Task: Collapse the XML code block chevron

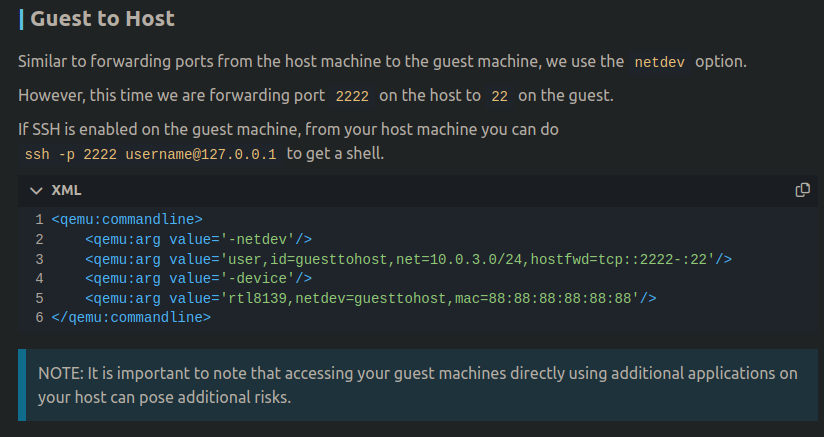Action: tap(36, 191)
